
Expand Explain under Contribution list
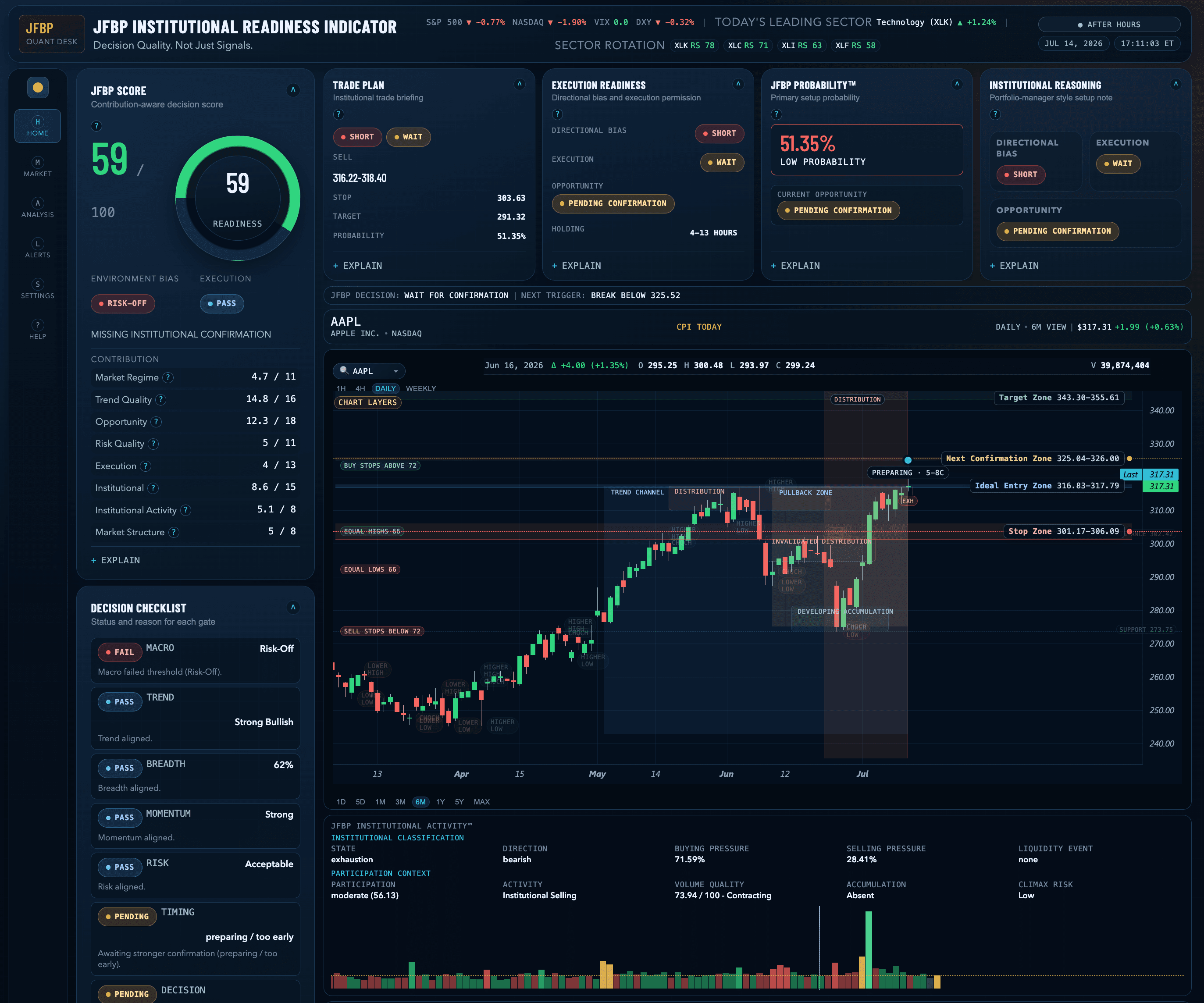116,560
